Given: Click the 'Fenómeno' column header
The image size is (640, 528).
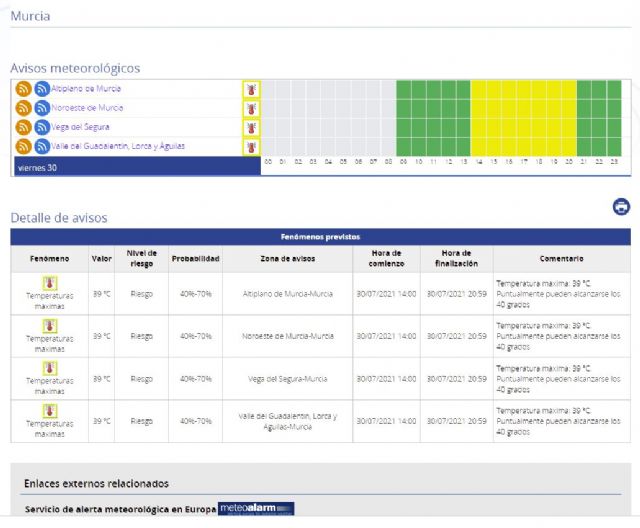Looking at the screenshot, I should click(x=50, y=258).
